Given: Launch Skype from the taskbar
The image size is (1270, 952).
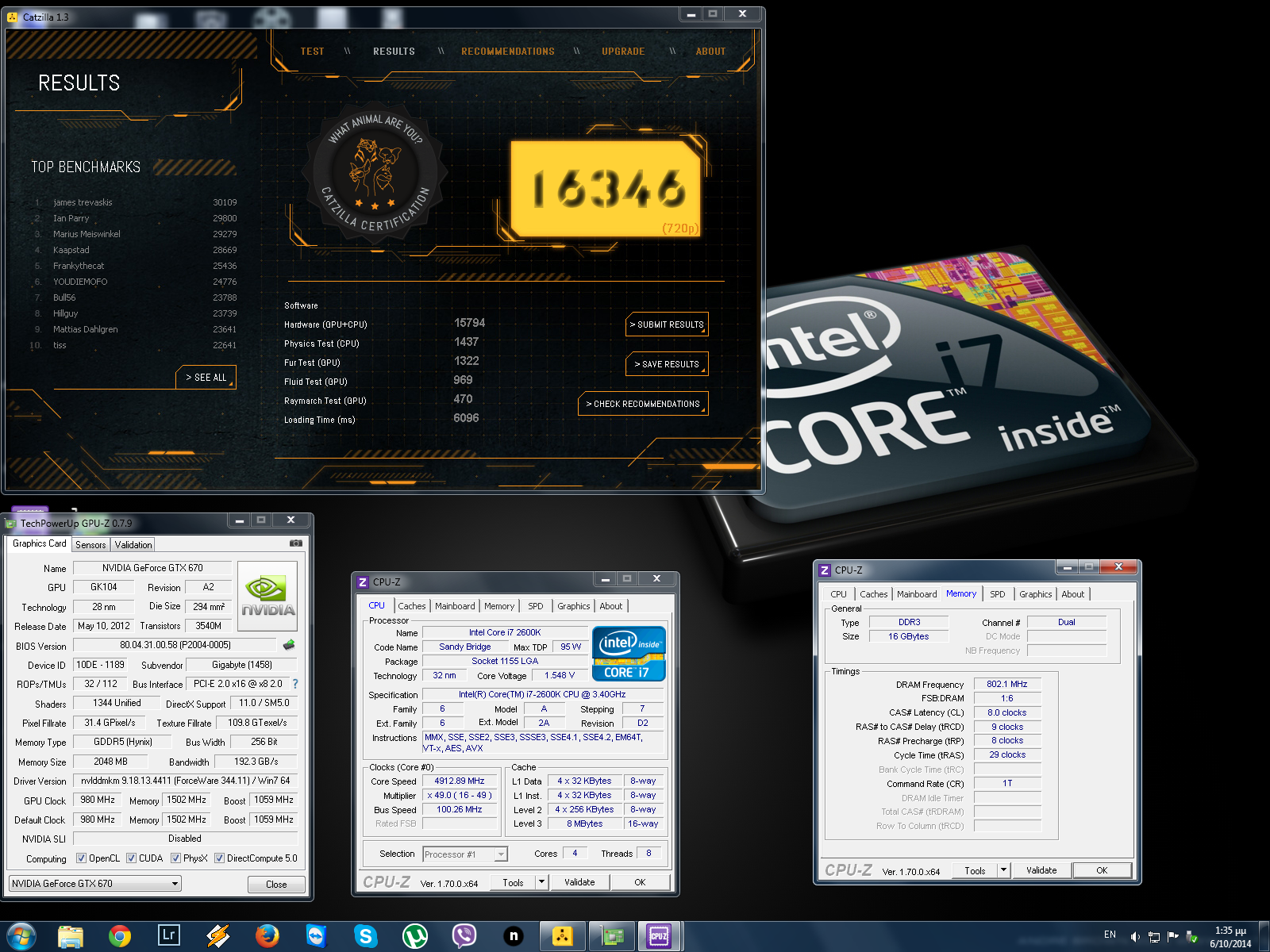Looking at the screenshot, I should click(x=365, y=936).
